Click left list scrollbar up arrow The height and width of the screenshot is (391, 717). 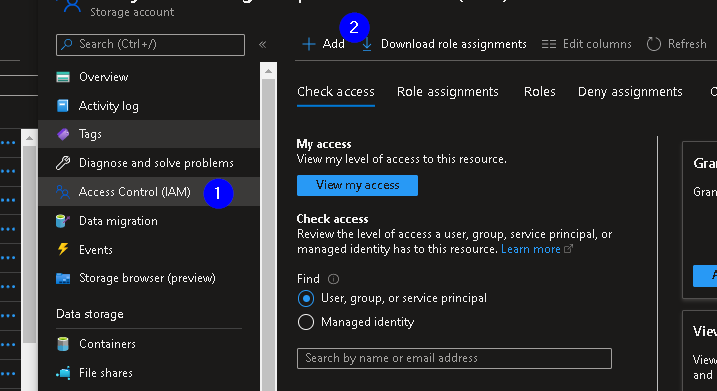tap(29, 138)
